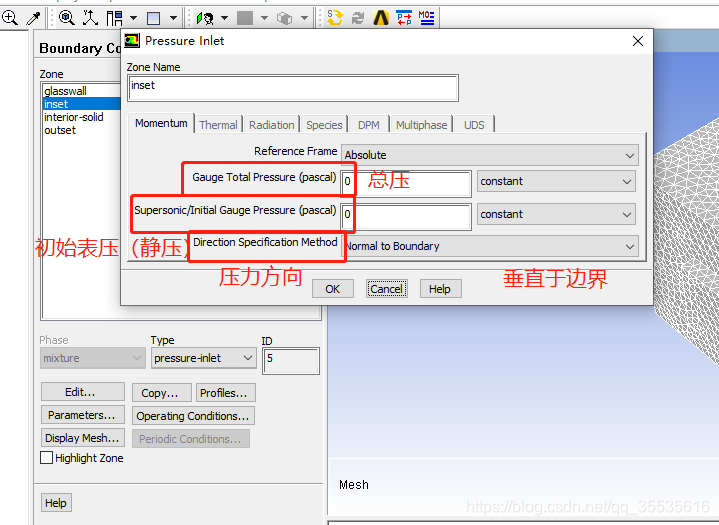Click the window layout arrangement icon

point(114,18)
